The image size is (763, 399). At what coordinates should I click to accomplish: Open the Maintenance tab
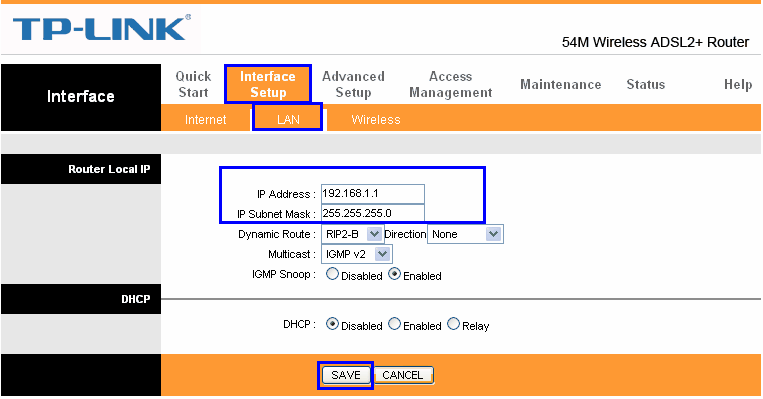(x=561, y=85)
